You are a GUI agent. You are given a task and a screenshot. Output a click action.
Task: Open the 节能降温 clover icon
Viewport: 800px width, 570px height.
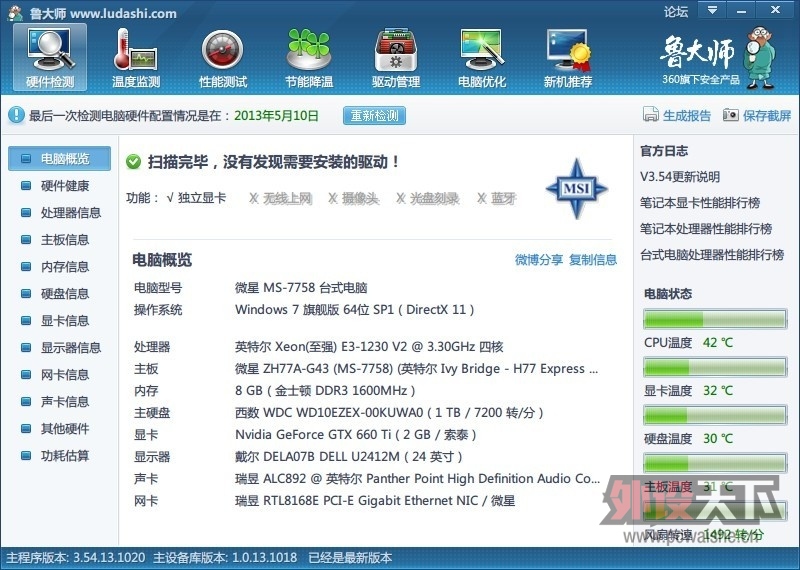click(309, 58)
